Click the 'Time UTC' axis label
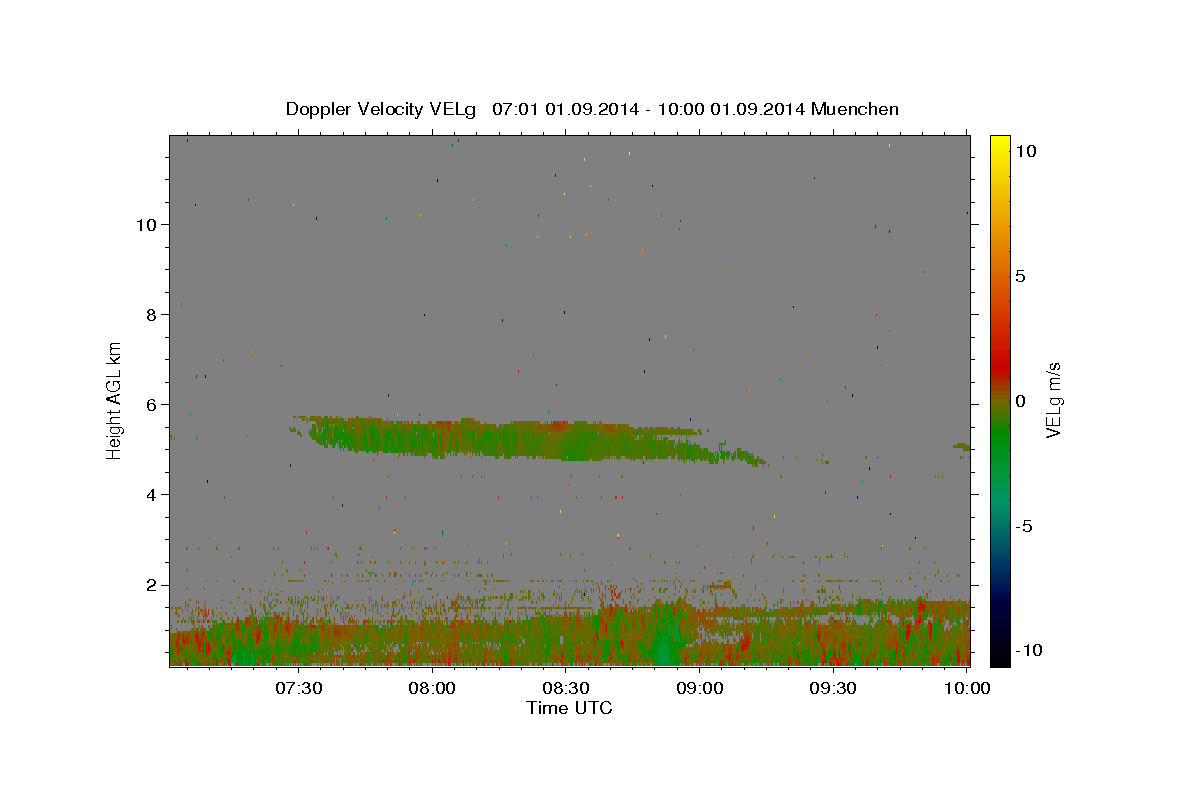 pyautogui.click(x=569, y=708)
